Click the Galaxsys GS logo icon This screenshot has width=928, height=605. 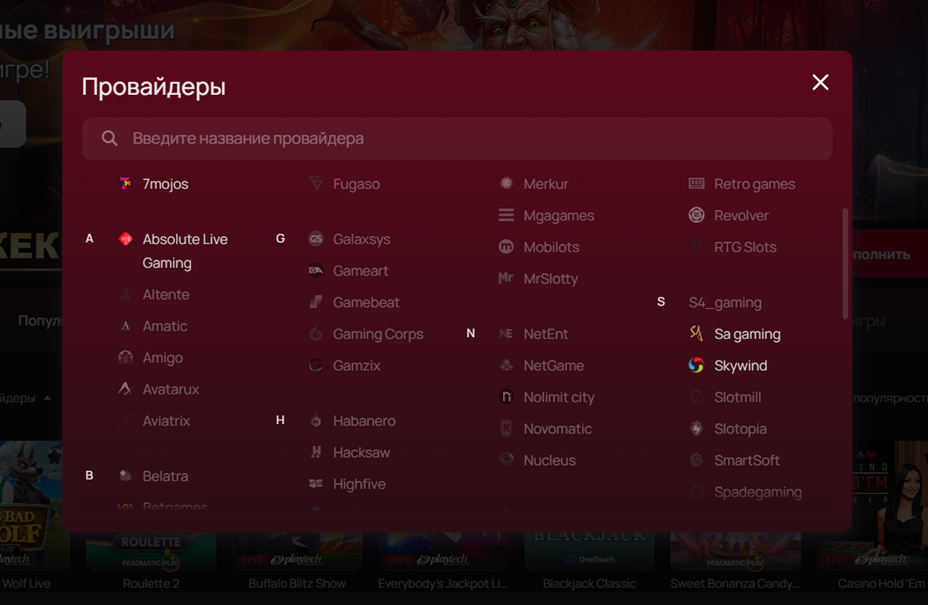(316, 239)
